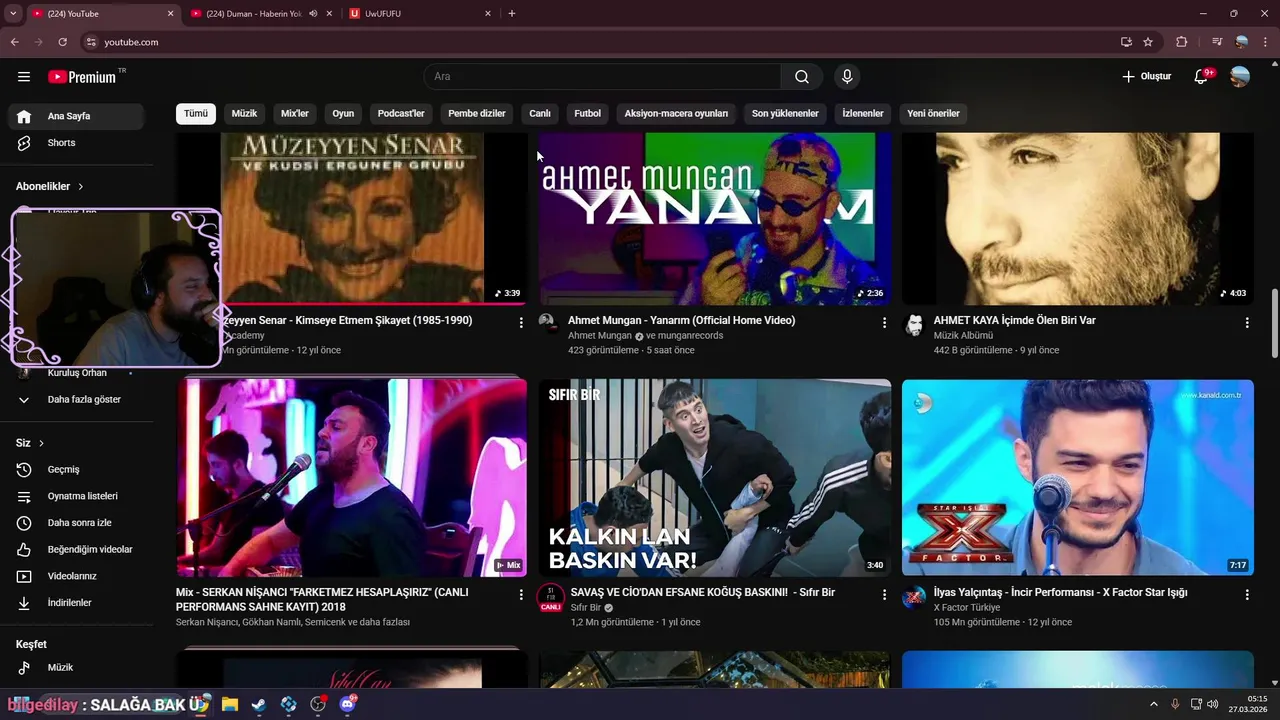Open the browser extensions puzzle icon

(x=1182, y=42)
